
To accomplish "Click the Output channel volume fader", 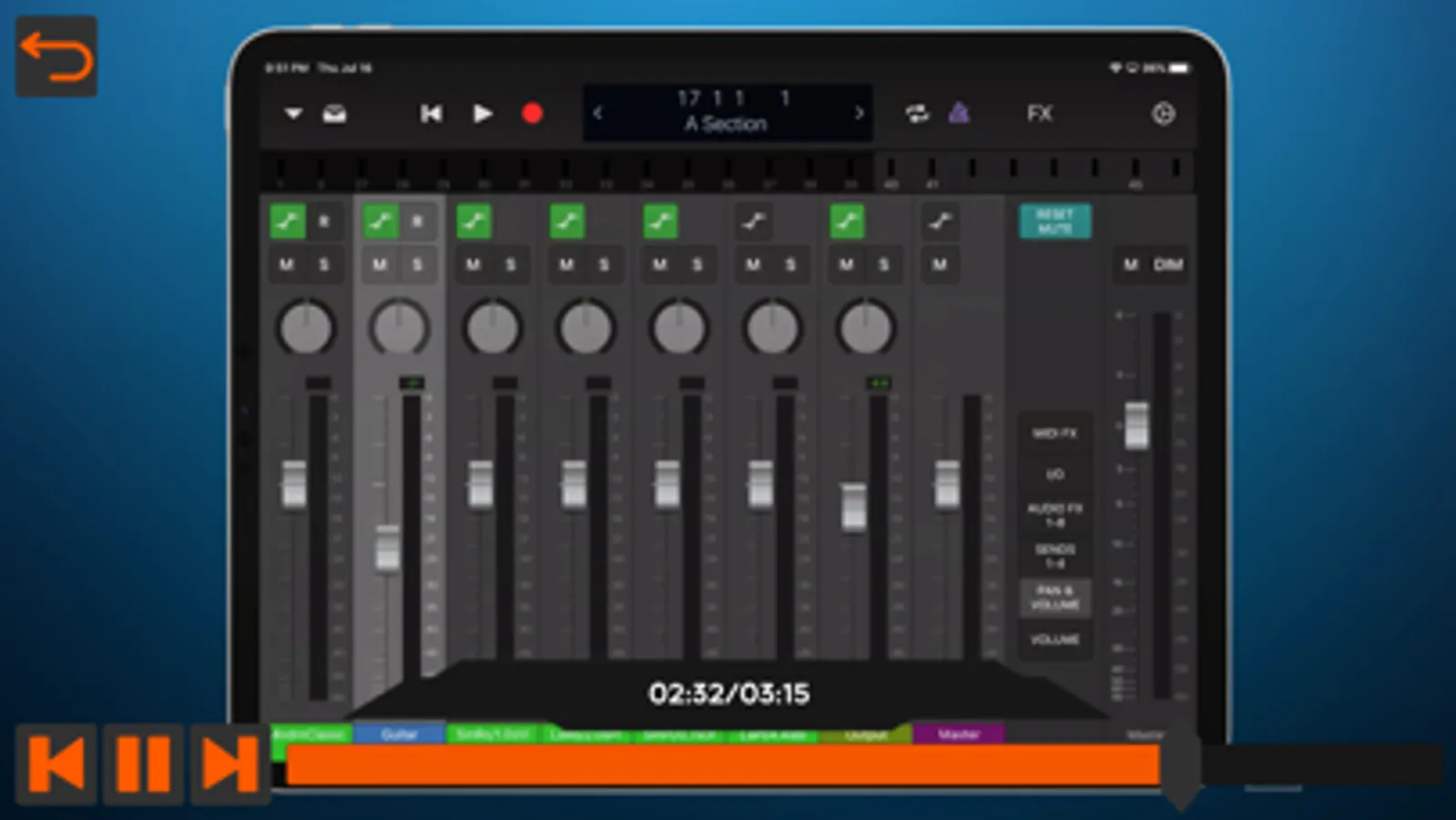I will click(x=854, y=507).
